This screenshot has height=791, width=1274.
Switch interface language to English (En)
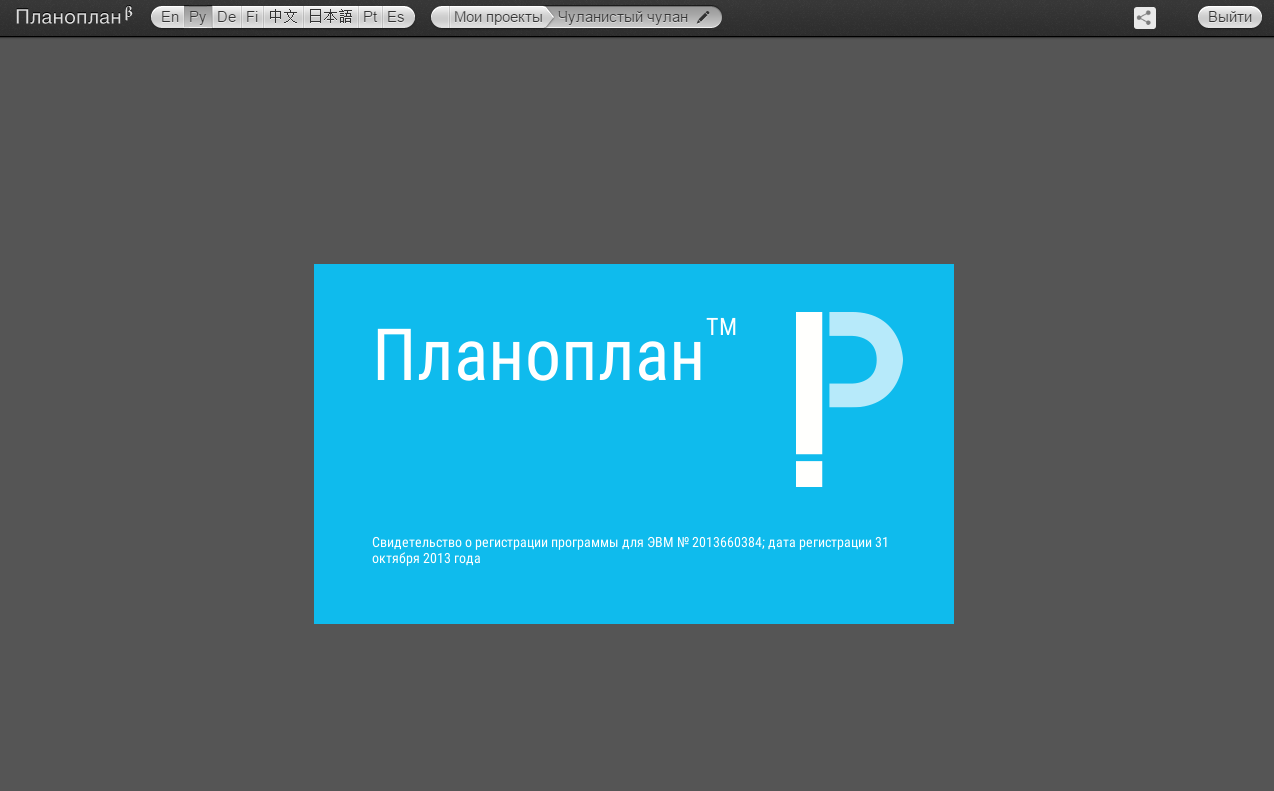170,17
